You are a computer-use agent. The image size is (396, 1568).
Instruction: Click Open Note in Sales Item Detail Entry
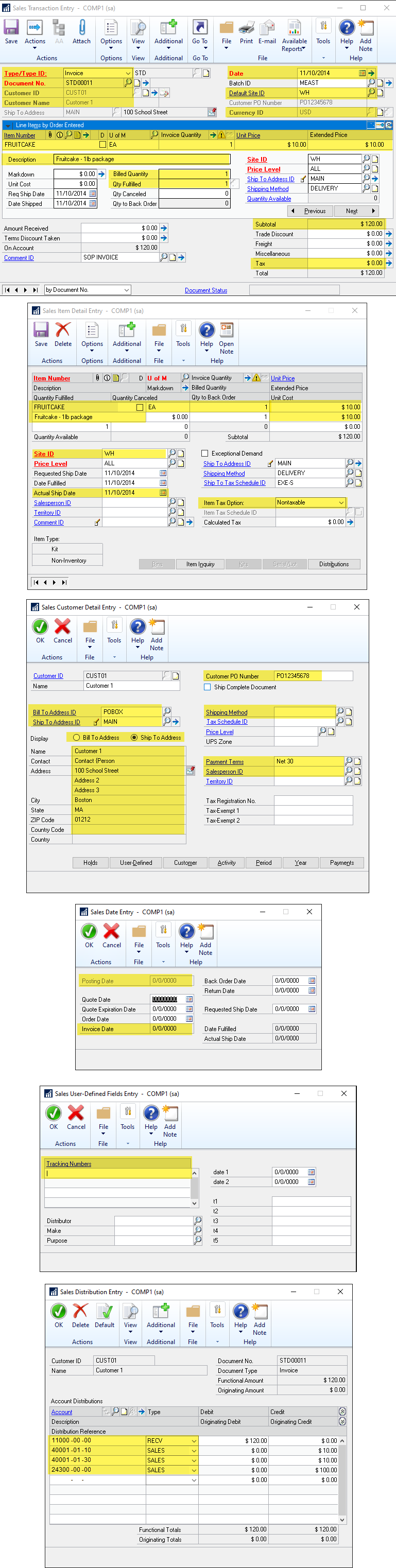coord(227,338)
